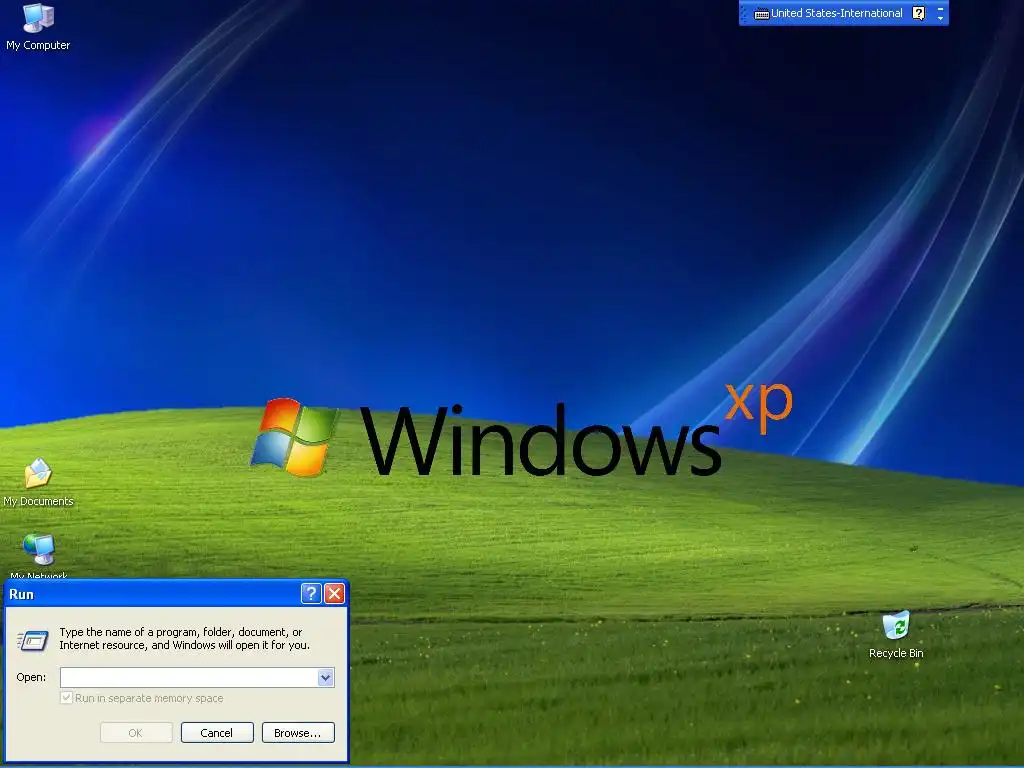
Task: Toggle Run in separate memory space checkbox
Action: click(67, 698)
